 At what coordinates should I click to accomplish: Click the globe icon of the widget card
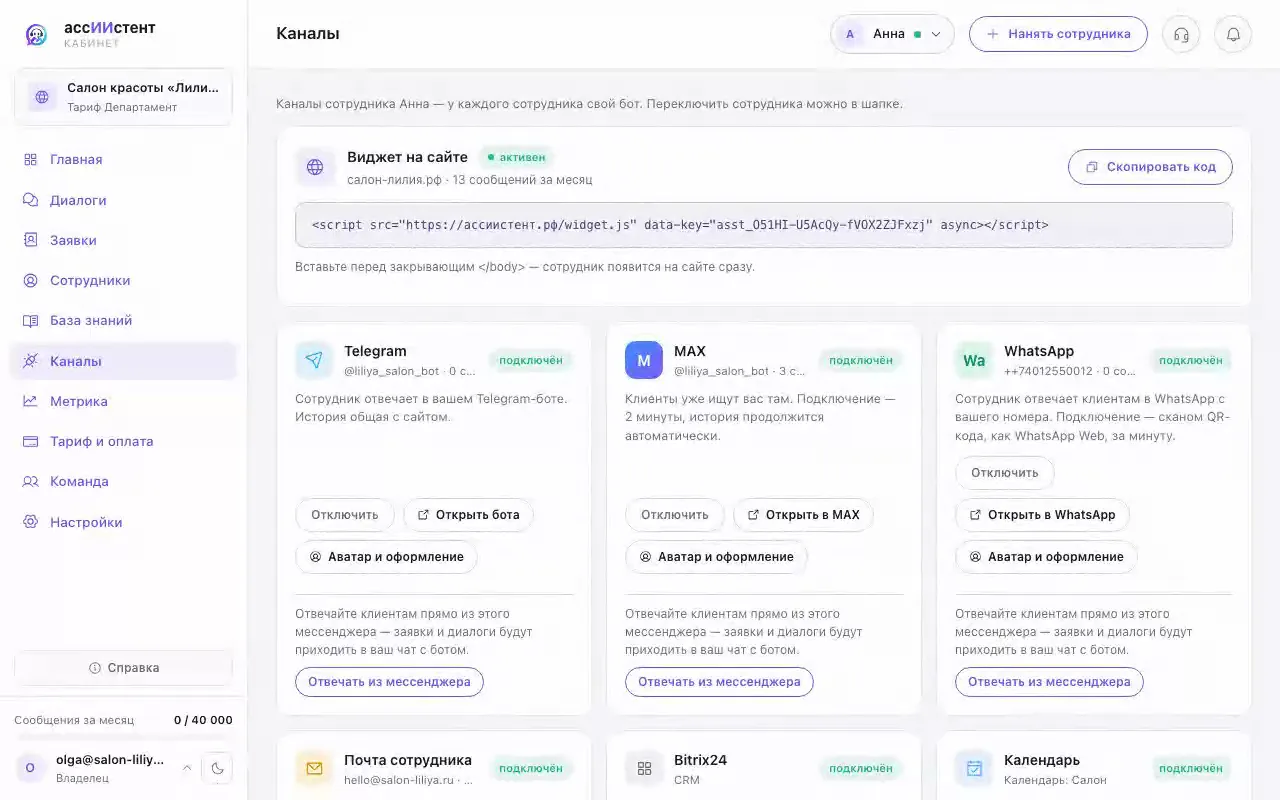pos(315,167)
